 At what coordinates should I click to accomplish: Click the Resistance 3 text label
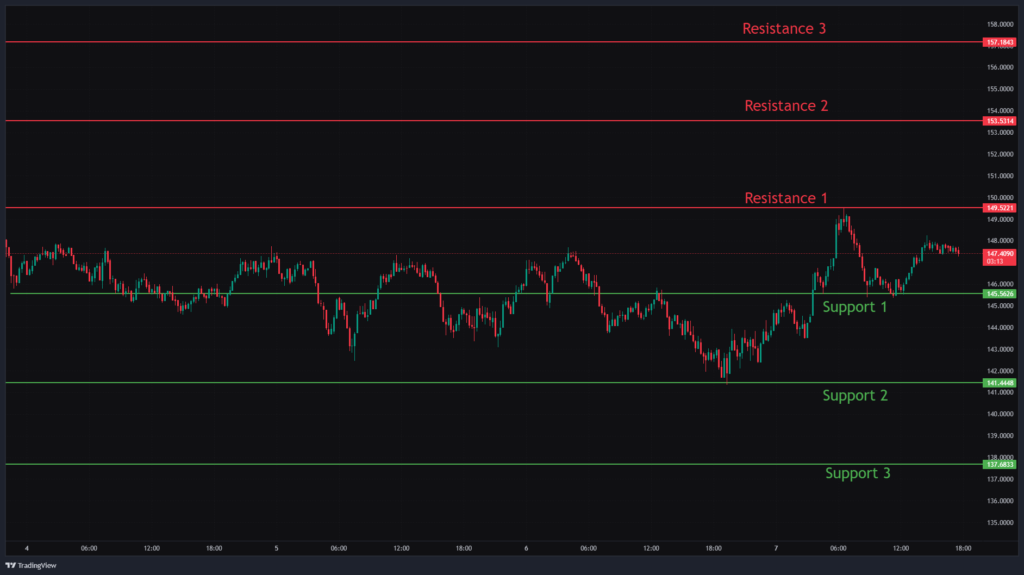(784, 29)
